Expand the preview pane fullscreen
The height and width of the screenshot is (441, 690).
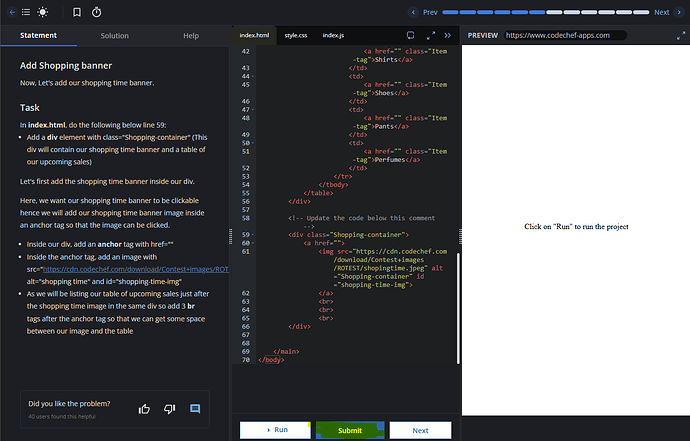[681, 36]
